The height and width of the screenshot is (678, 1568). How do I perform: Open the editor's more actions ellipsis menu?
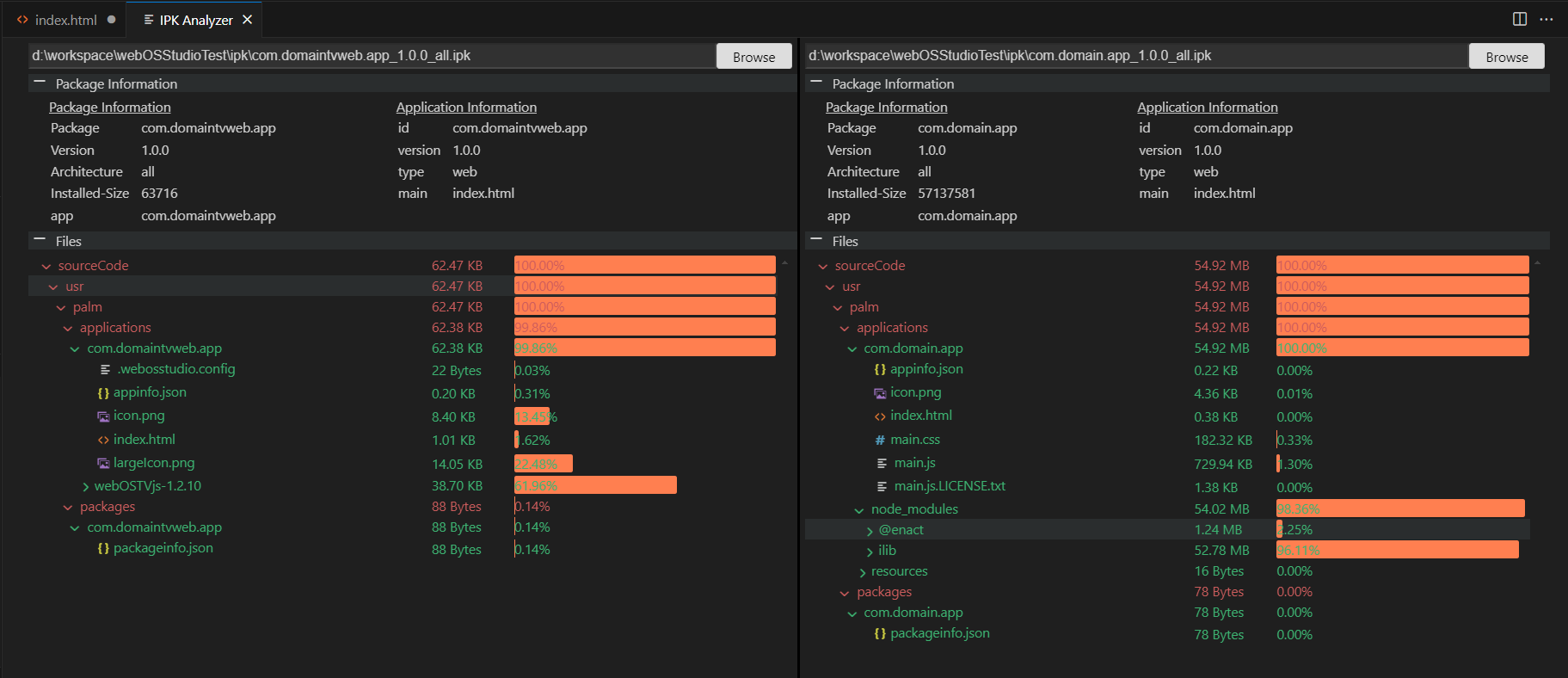click(1546, 19)
